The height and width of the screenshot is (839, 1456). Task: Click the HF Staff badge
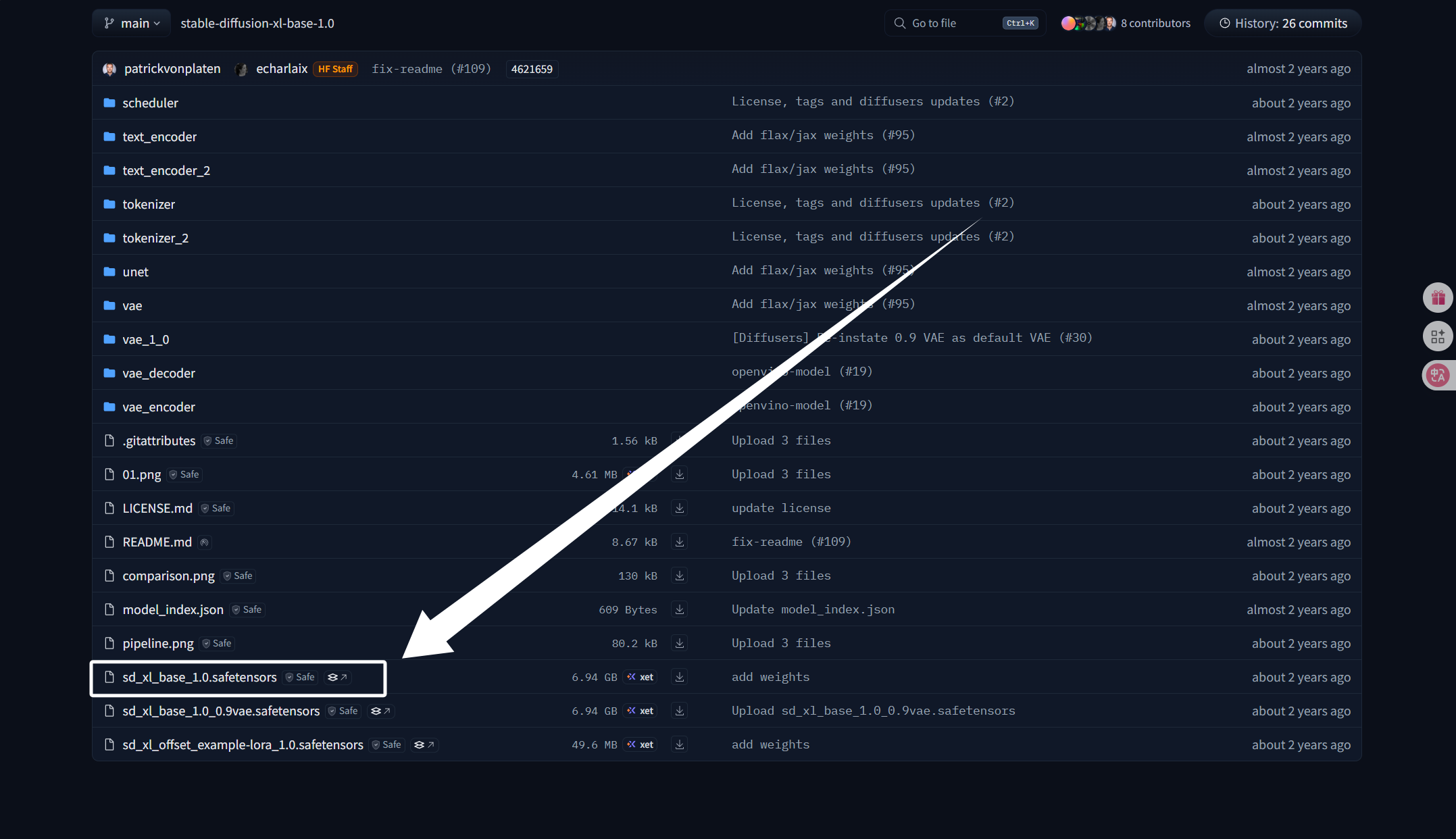point(335,69)
